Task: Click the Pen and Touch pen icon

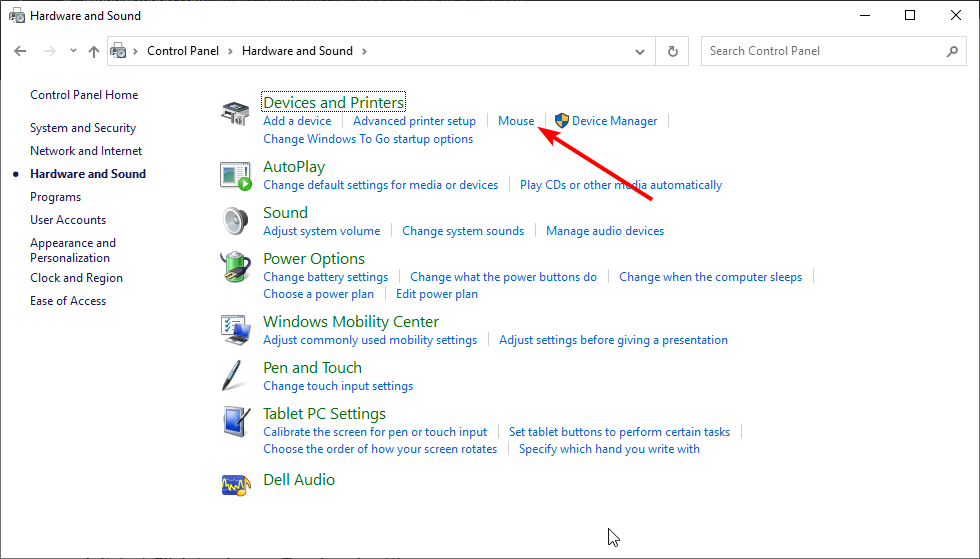Action: [x=232, y=375]
